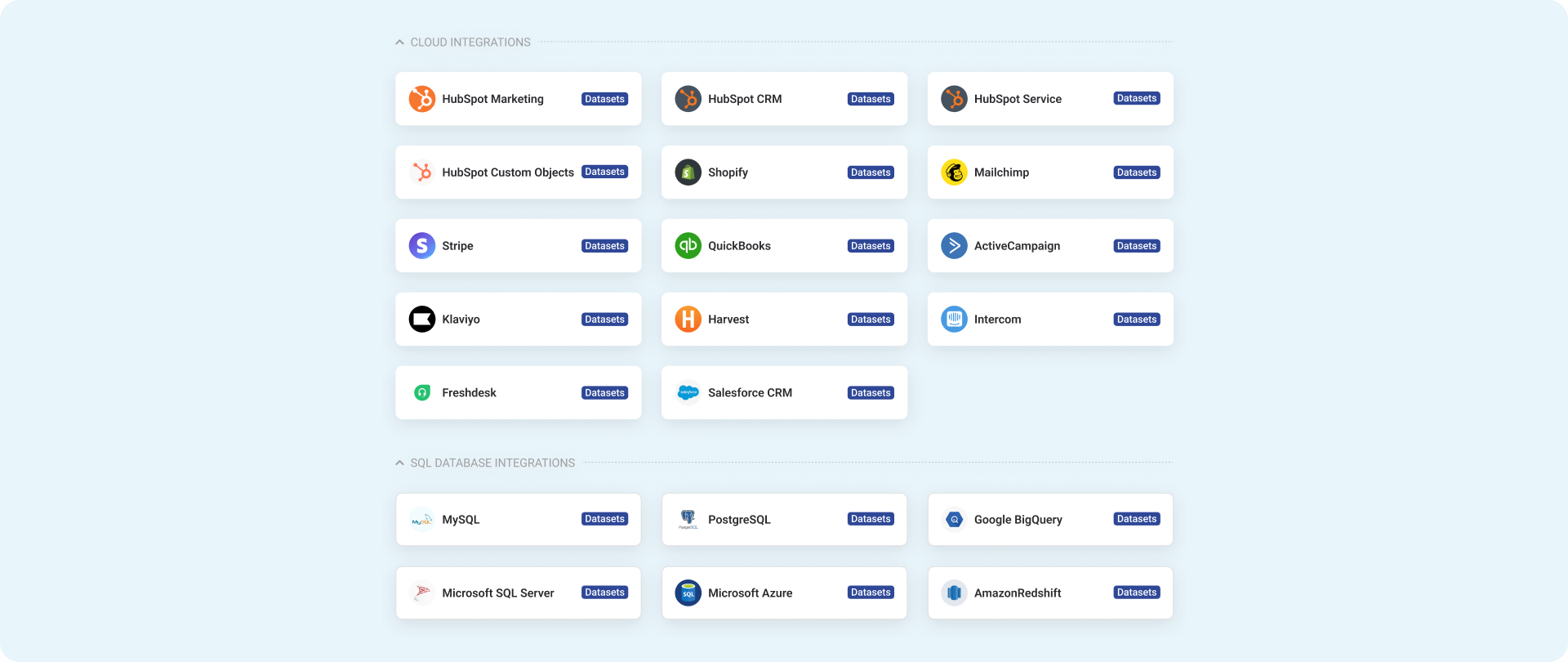Click the Harvest orange H icon
Screen dimensions: 1568x662
[x=688, y=320]
